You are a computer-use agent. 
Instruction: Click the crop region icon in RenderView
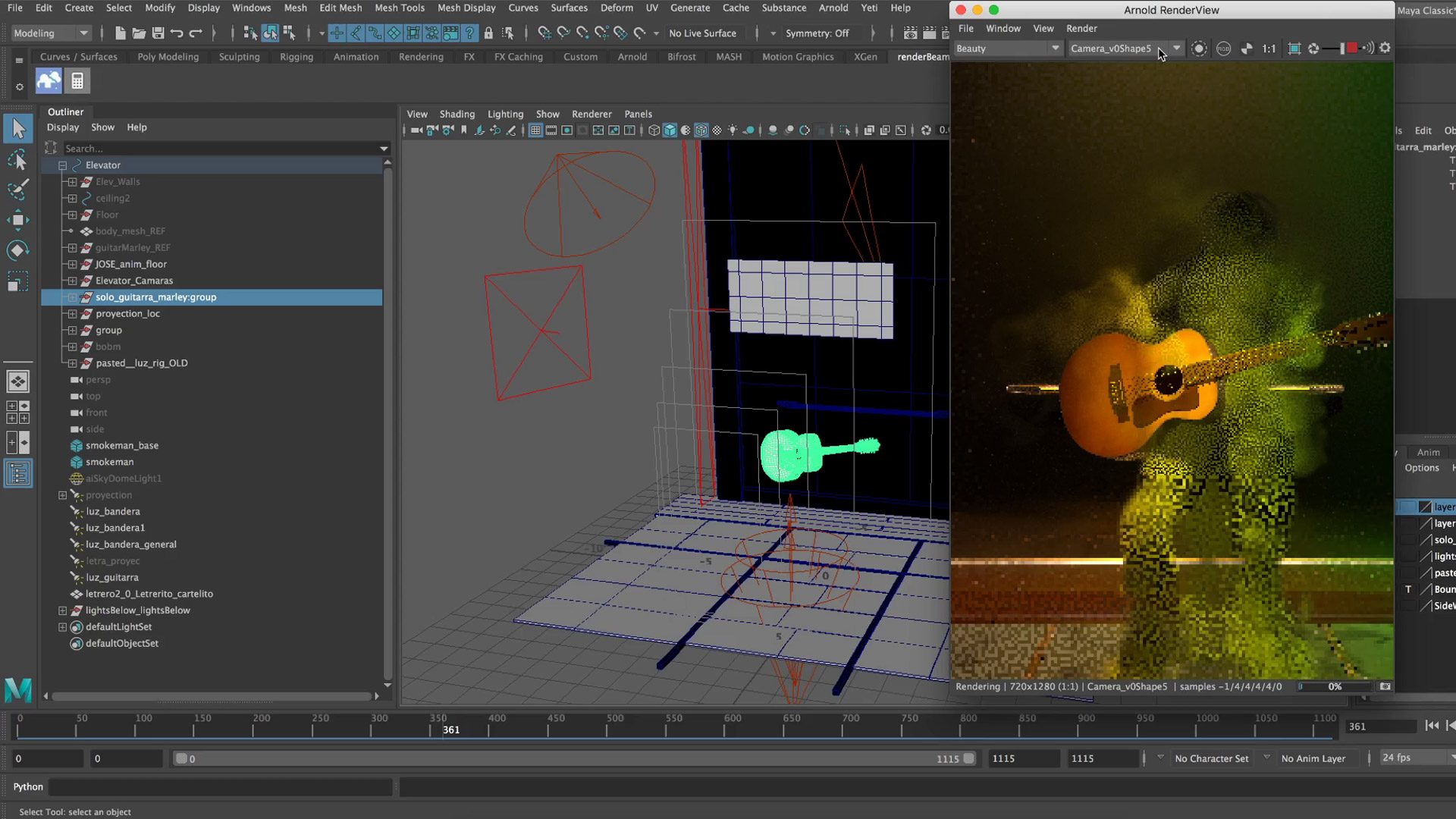[1294, 49]
